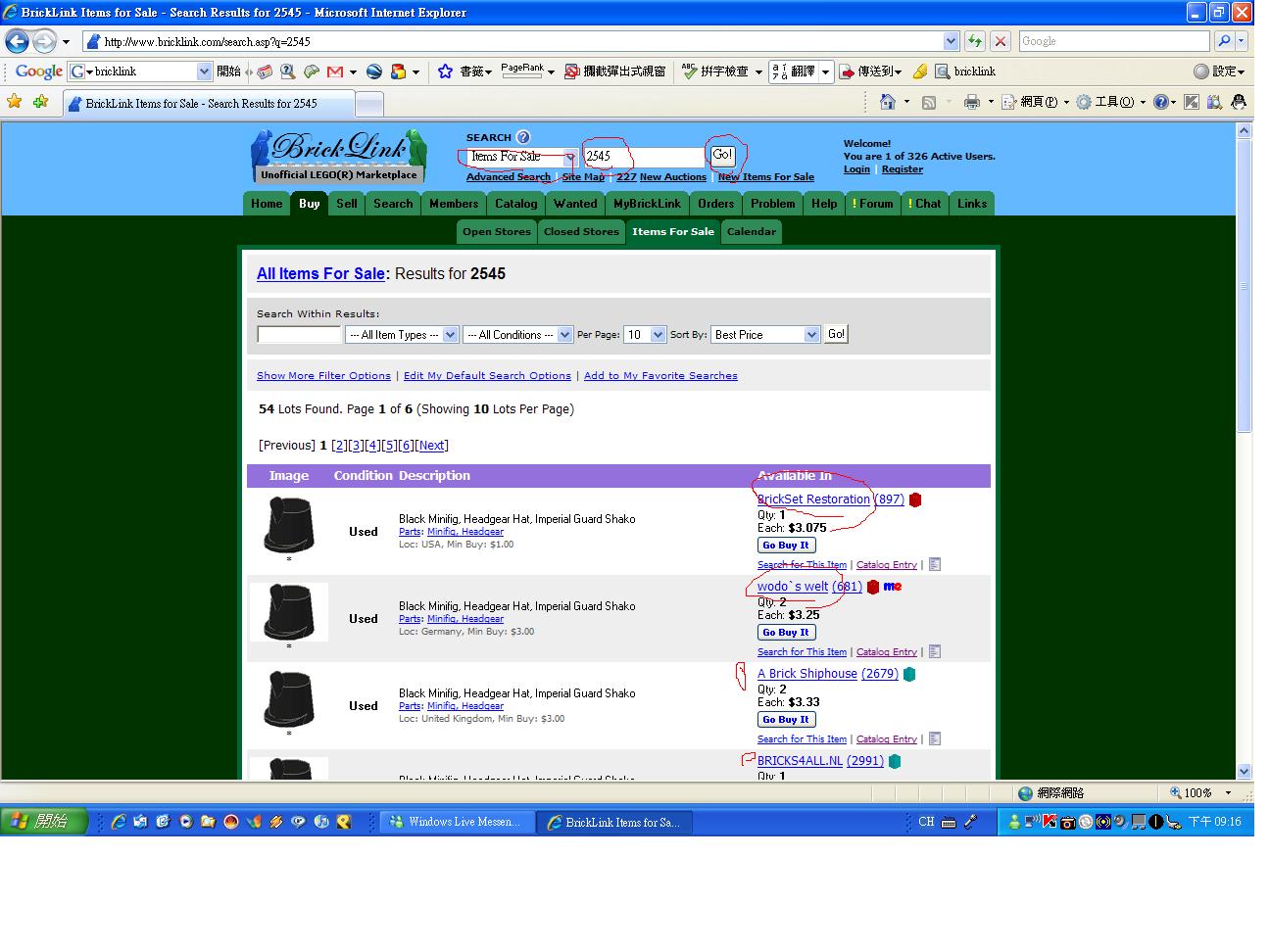
Task: Click the red feedback icon beside BrickSet Restoration
Action: 915,500
